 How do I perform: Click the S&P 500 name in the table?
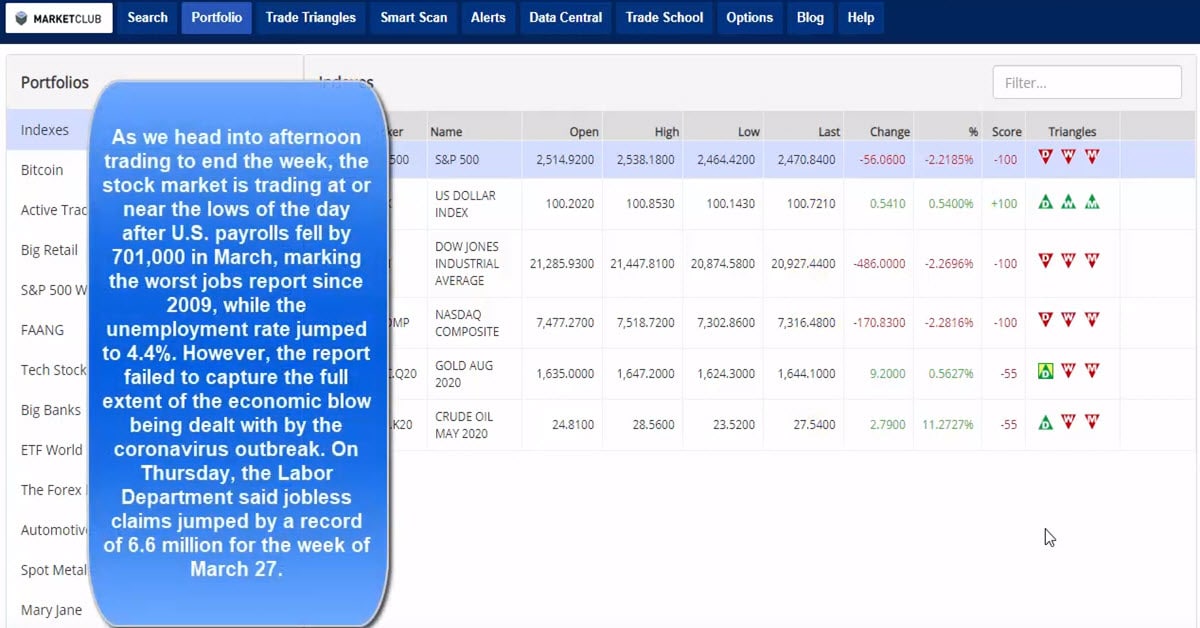coord(458,159)
